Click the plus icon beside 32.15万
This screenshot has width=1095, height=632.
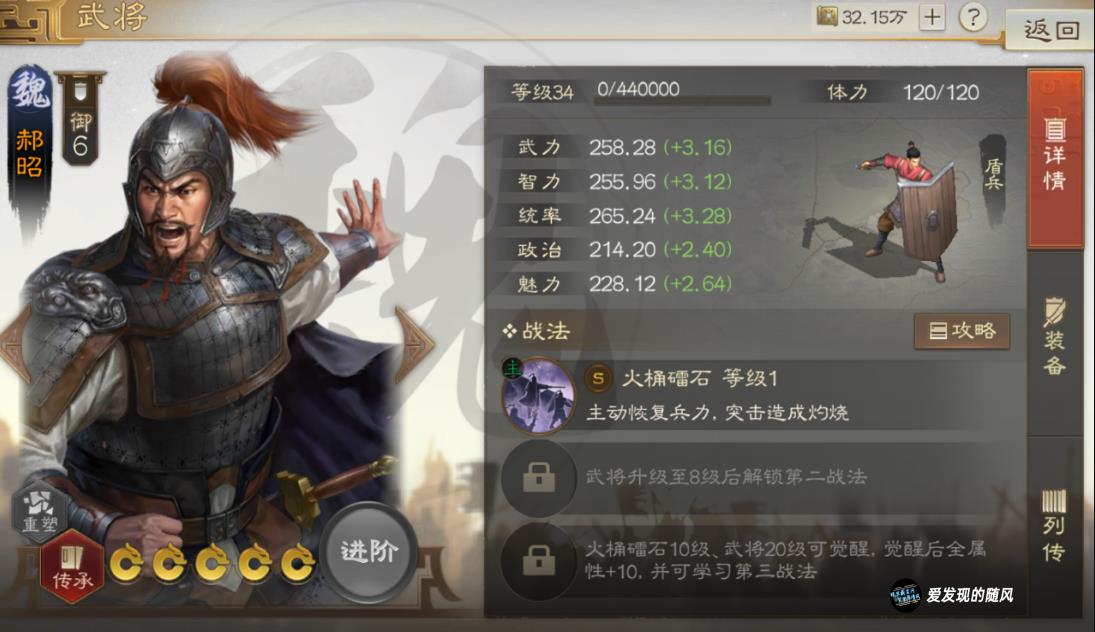(x=932, y=17)
